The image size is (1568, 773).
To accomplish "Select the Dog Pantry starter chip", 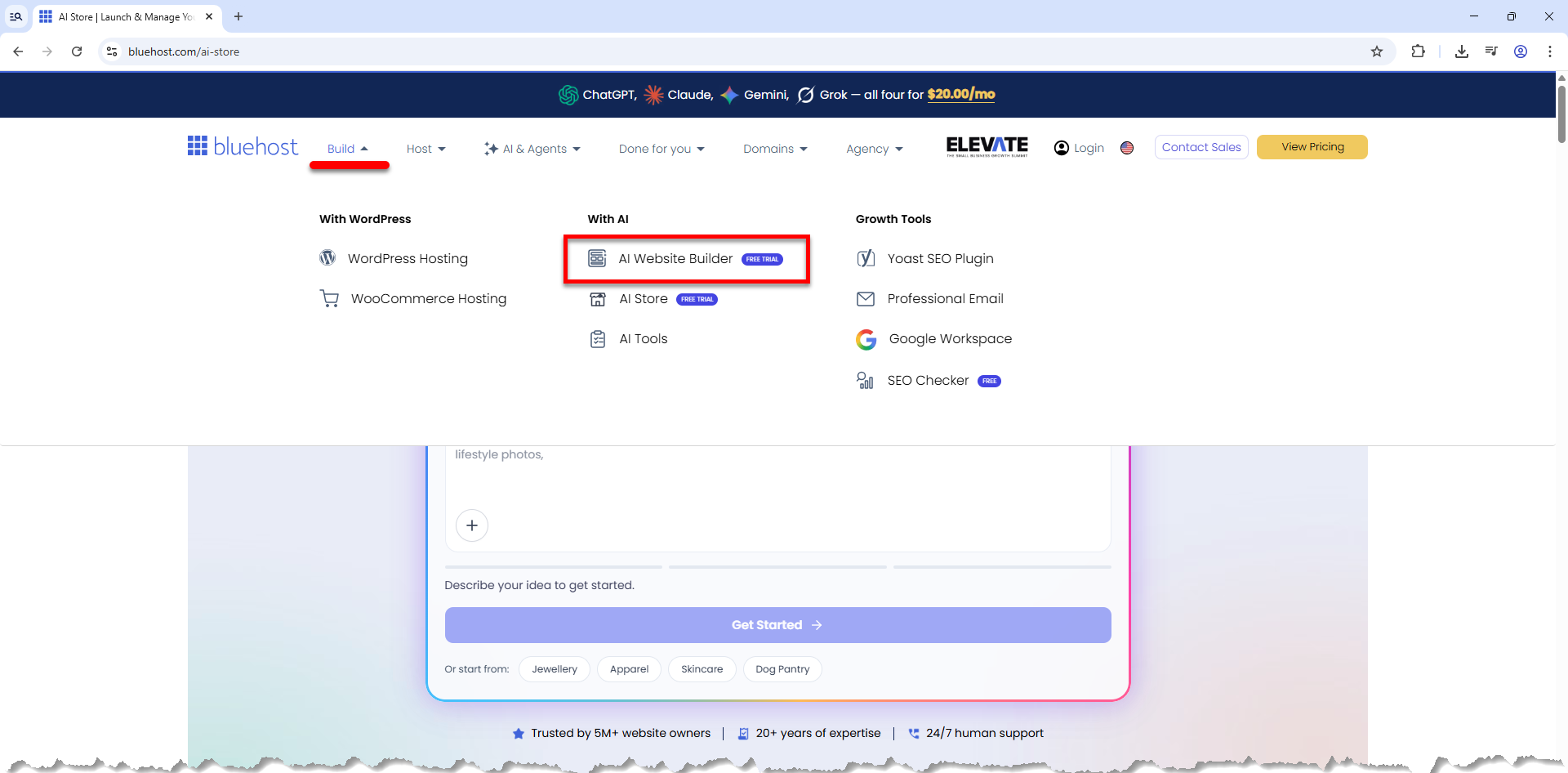I will click(x=782, y=669).
